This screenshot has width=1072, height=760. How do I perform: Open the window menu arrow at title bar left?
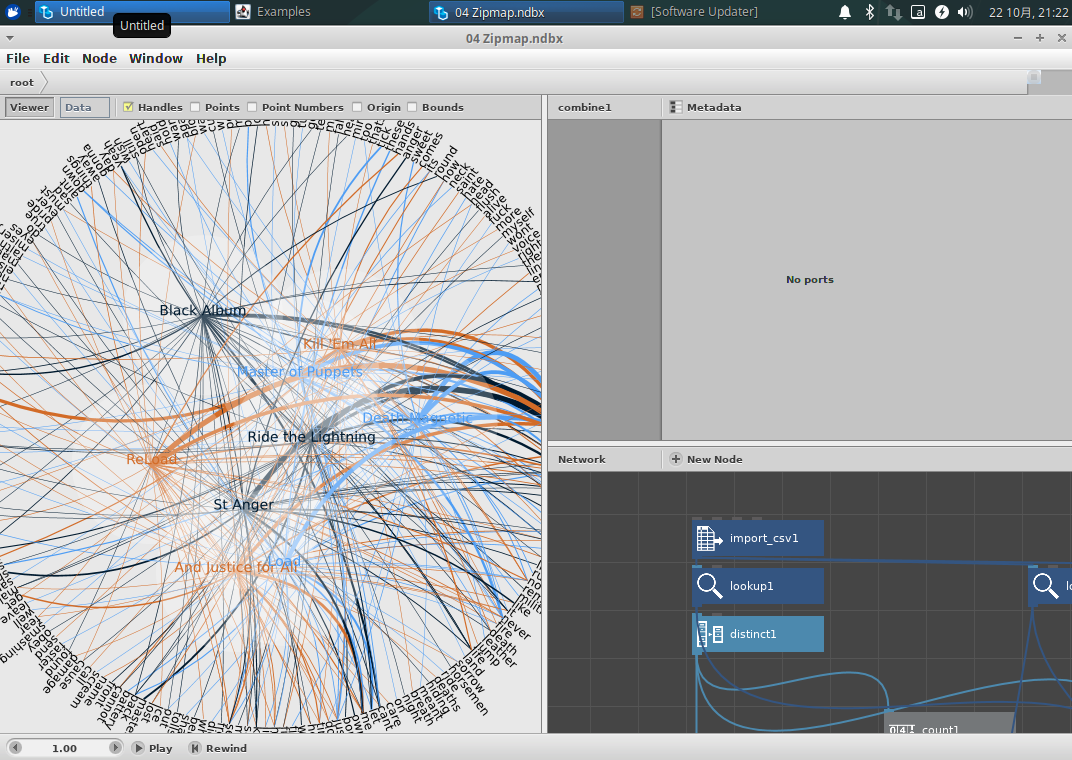10,38
